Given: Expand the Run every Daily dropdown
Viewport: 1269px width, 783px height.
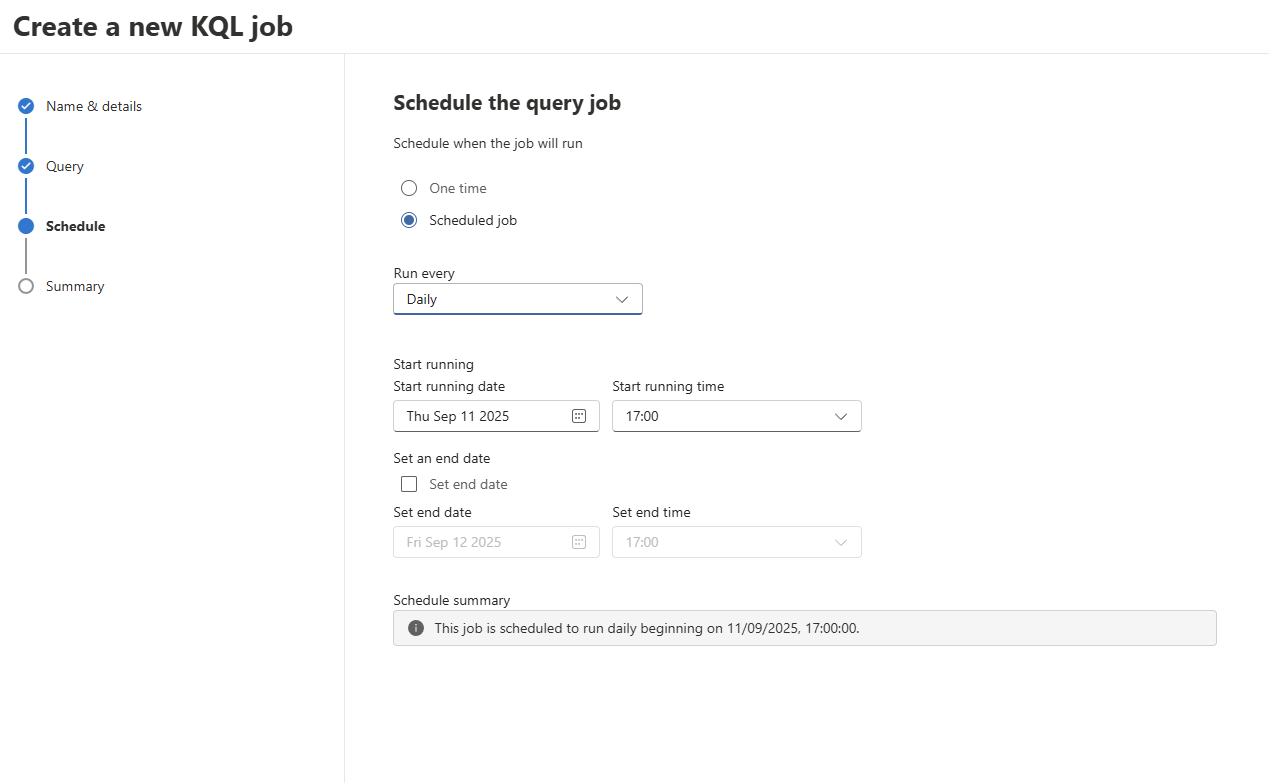Looking at the screenshot, I should pyautogui.click(x=517, y=299).
